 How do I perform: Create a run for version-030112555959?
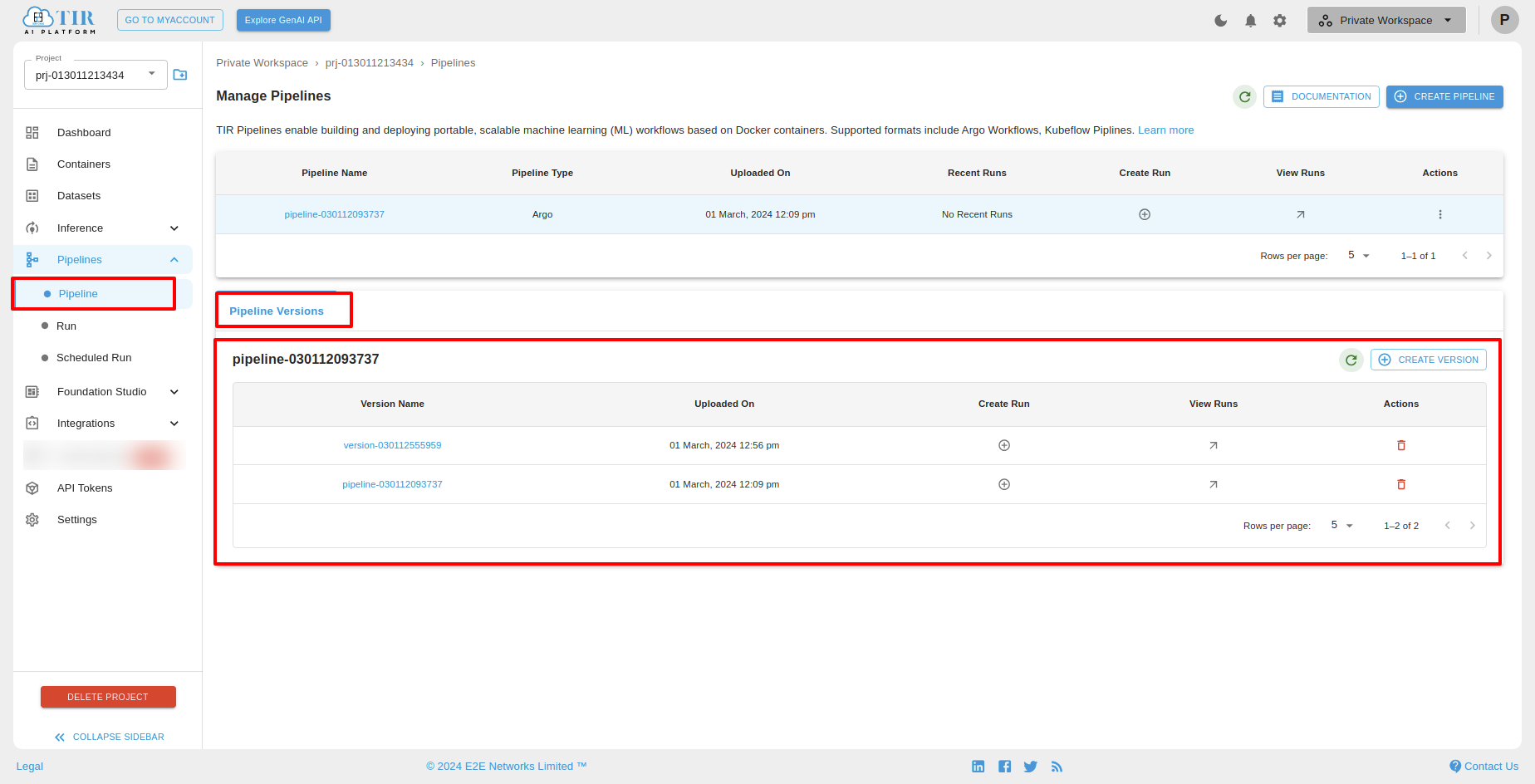1004,445
